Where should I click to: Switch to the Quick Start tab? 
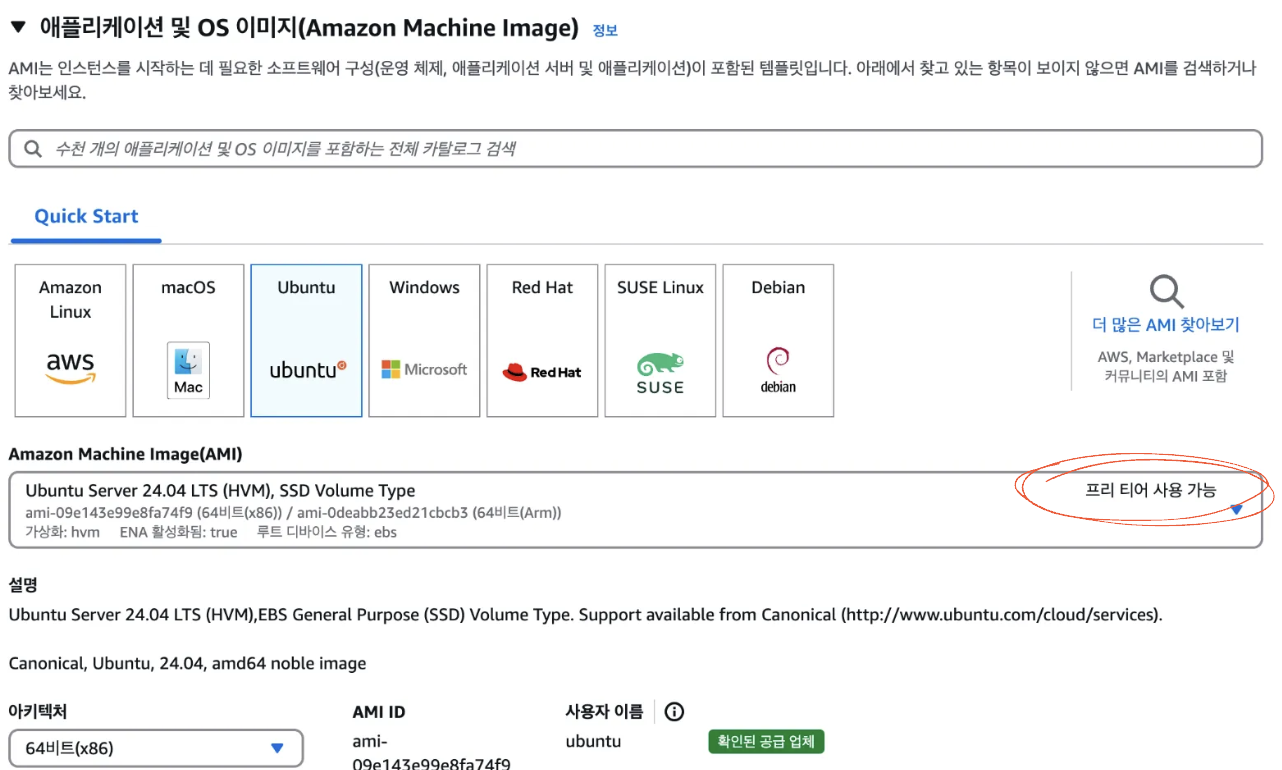(86, 216)
